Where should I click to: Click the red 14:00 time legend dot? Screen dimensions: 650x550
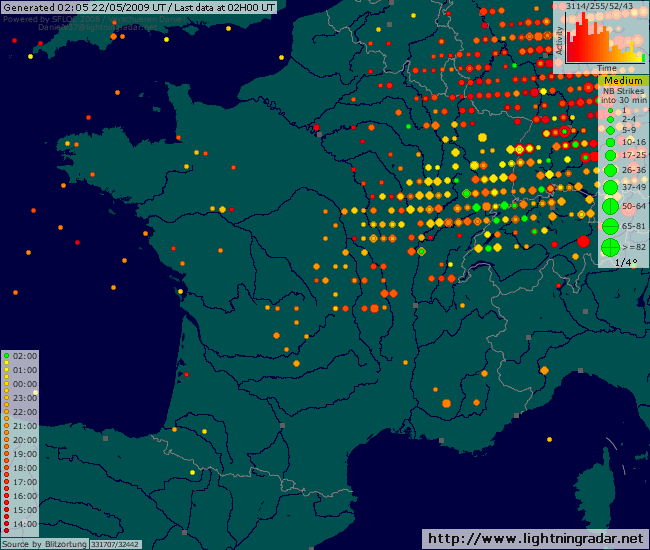tap(6, 524)
